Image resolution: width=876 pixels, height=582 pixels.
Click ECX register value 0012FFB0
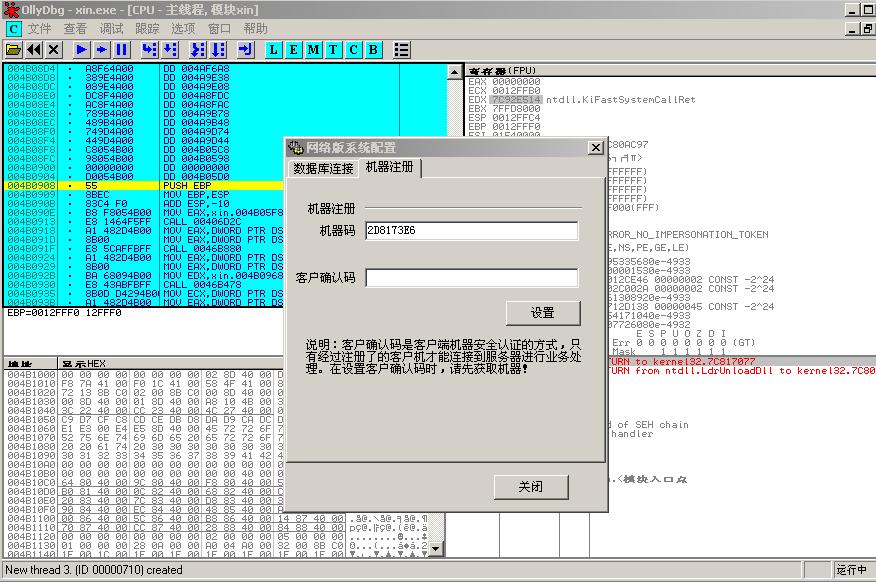(516, 90)
